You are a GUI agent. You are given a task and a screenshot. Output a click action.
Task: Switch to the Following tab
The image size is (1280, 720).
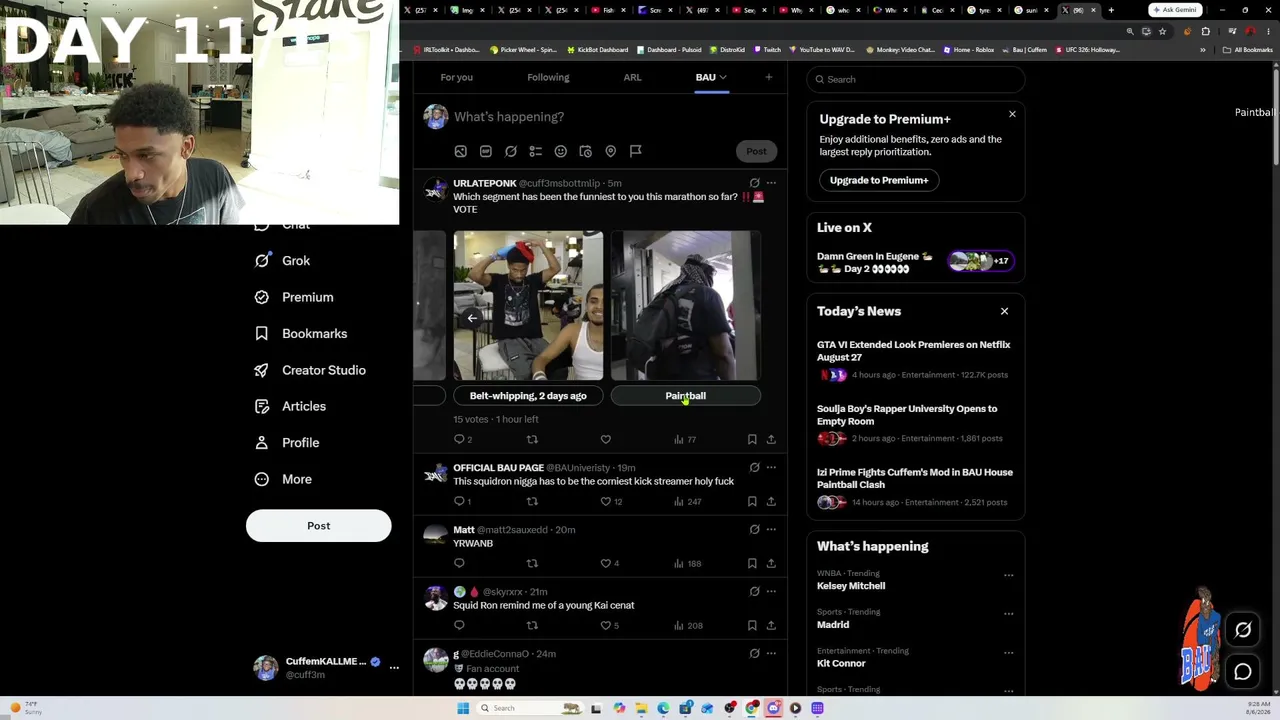point(548,77)
